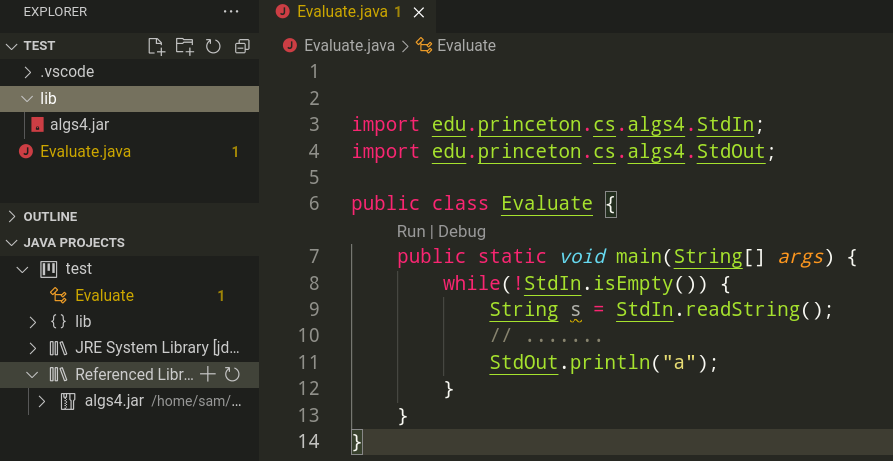
Task: Collapse the test project node
Action: [23, 269]
